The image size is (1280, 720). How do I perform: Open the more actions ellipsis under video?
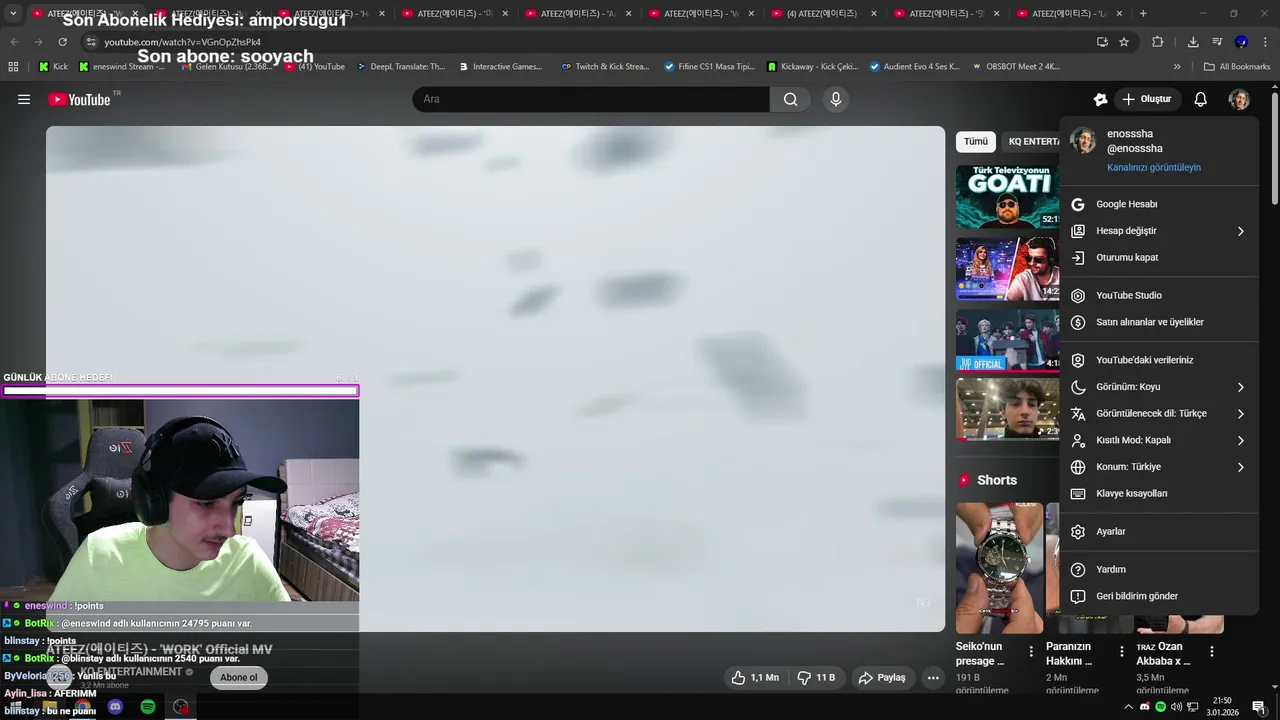[x=932, y=677]
